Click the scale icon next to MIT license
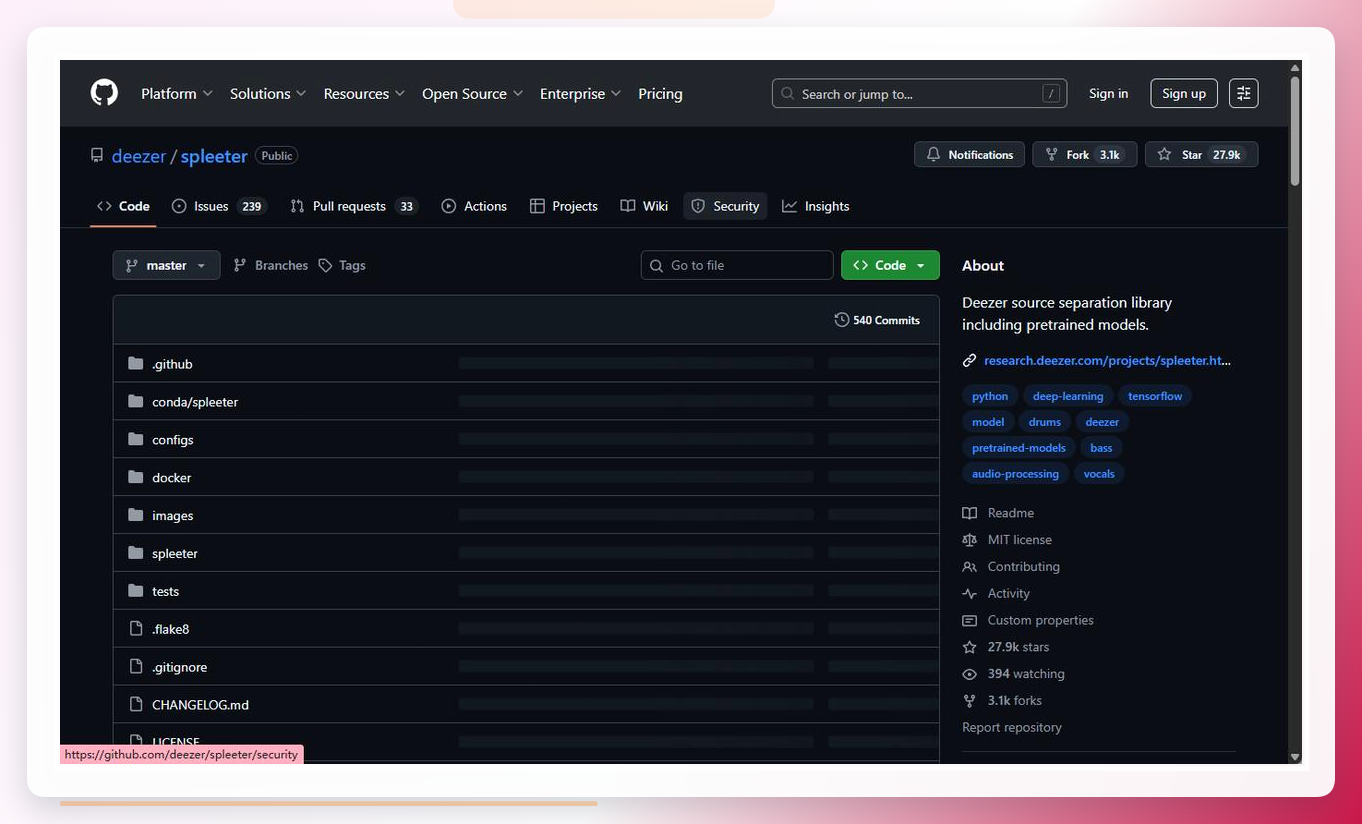The height and width of the screenshot is (824, 1362). [x=969, y=540]
